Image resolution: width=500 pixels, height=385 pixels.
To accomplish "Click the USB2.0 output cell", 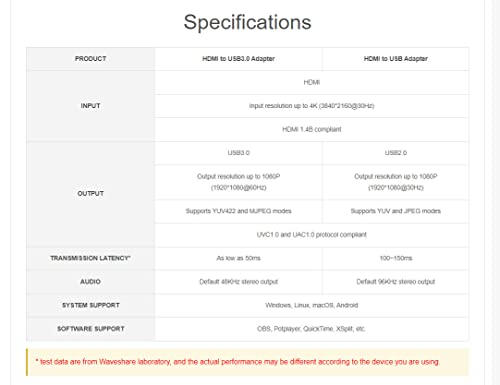I will click(x=396, y=153).
